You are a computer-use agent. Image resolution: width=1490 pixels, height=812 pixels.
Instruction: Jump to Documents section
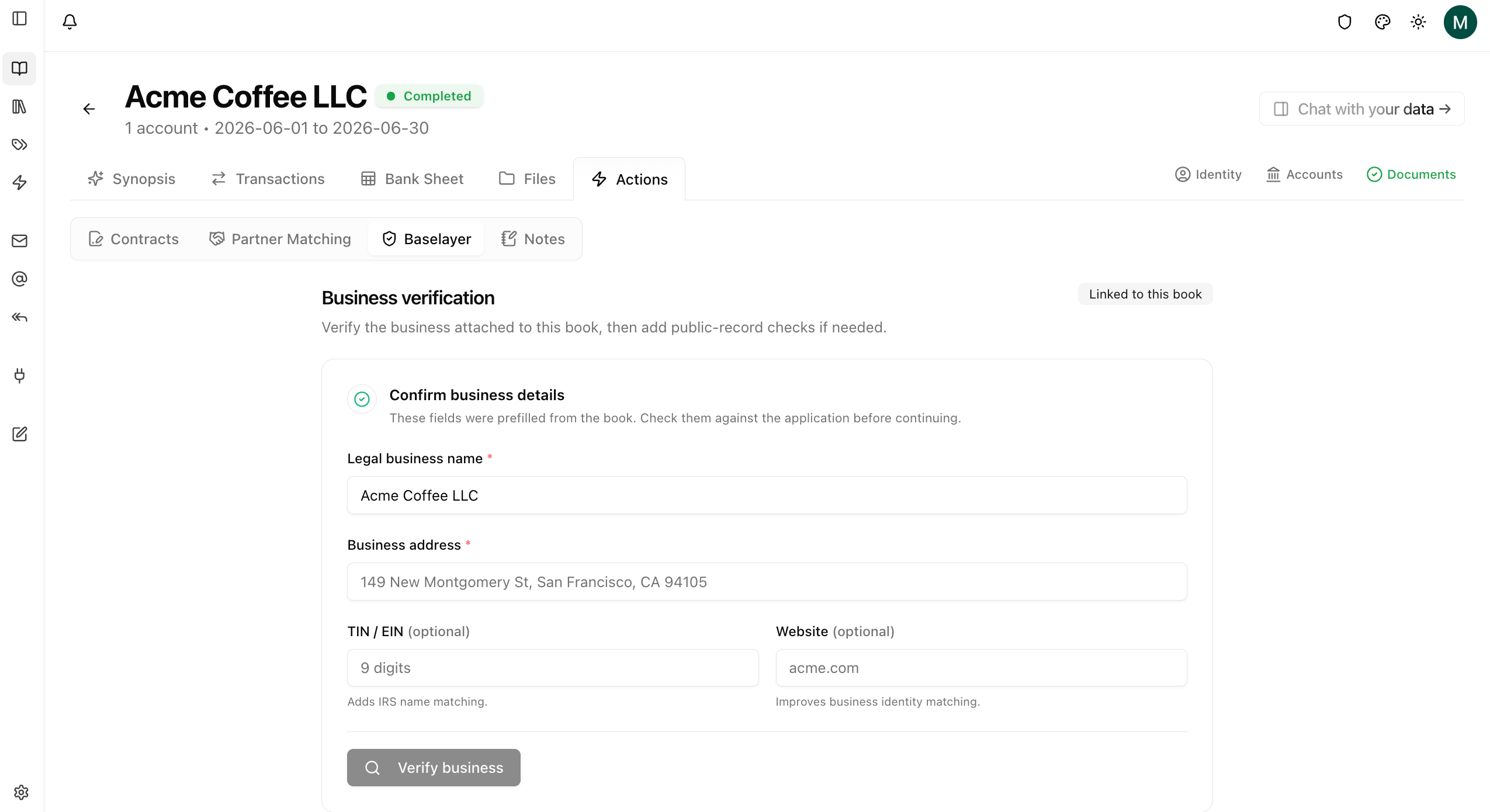1411,175
